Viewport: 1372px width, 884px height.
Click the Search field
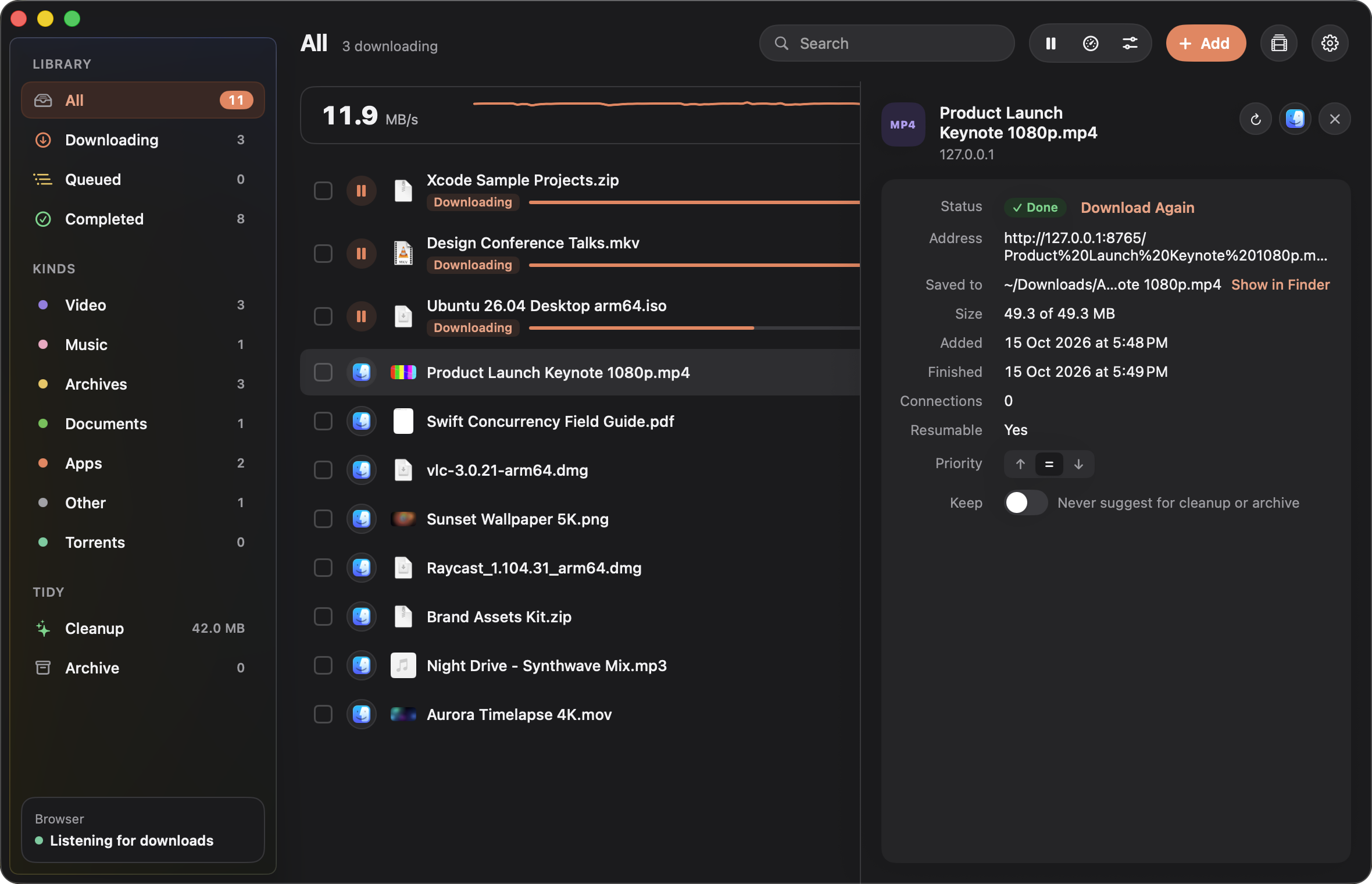(x=887, y=43)
